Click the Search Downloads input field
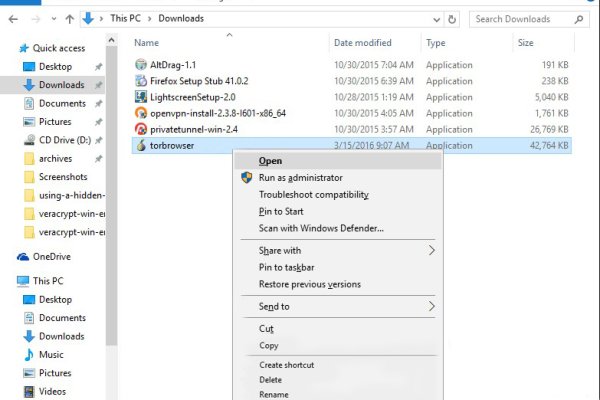Image resolution: width=600 pixels, height=400 pixels. pyautogui.click(x=520, y=19)
